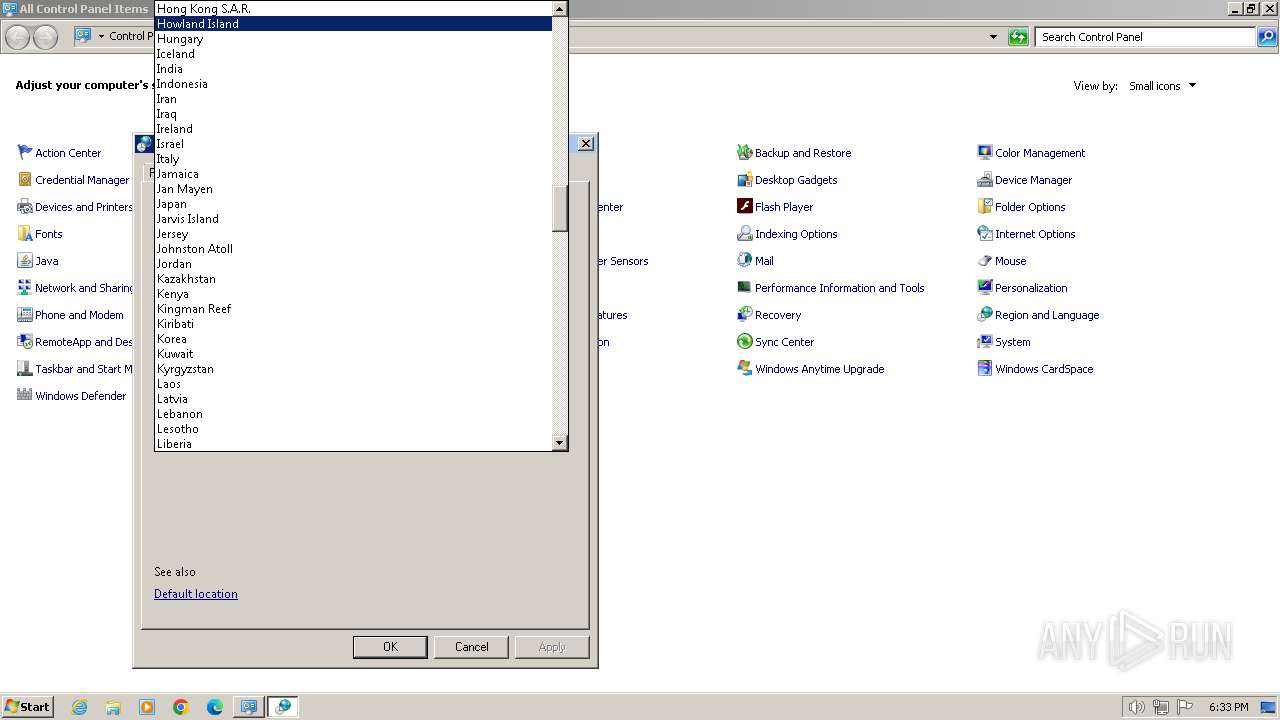1280x720 pixels.
Task: Open Flash Player settings icon
Action: click(x=744, y=207)
